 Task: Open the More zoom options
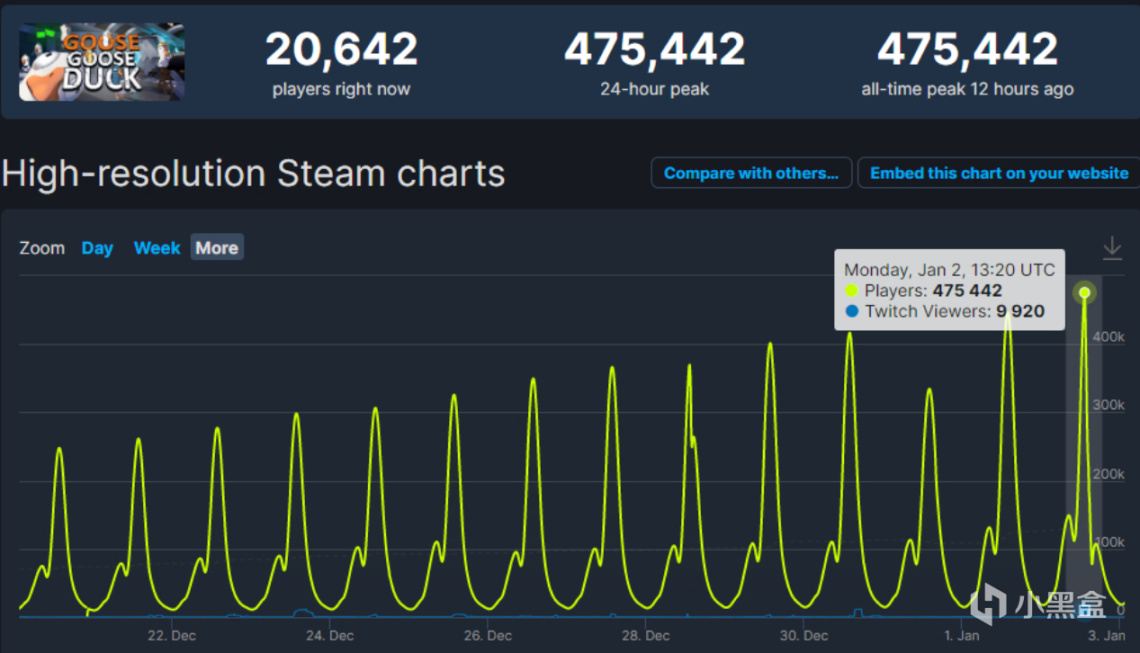pyautogui.click(x=217, y=248)
